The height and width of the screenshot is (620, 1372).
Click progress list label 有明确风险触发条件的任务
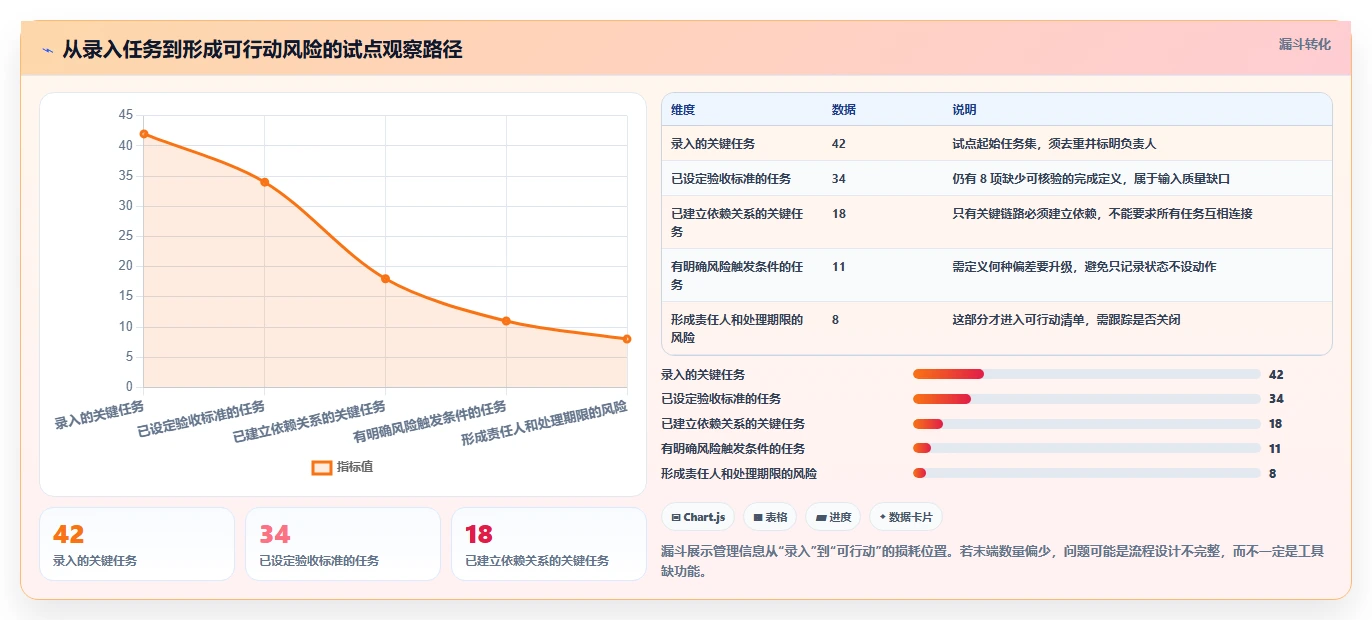point(733,449)
